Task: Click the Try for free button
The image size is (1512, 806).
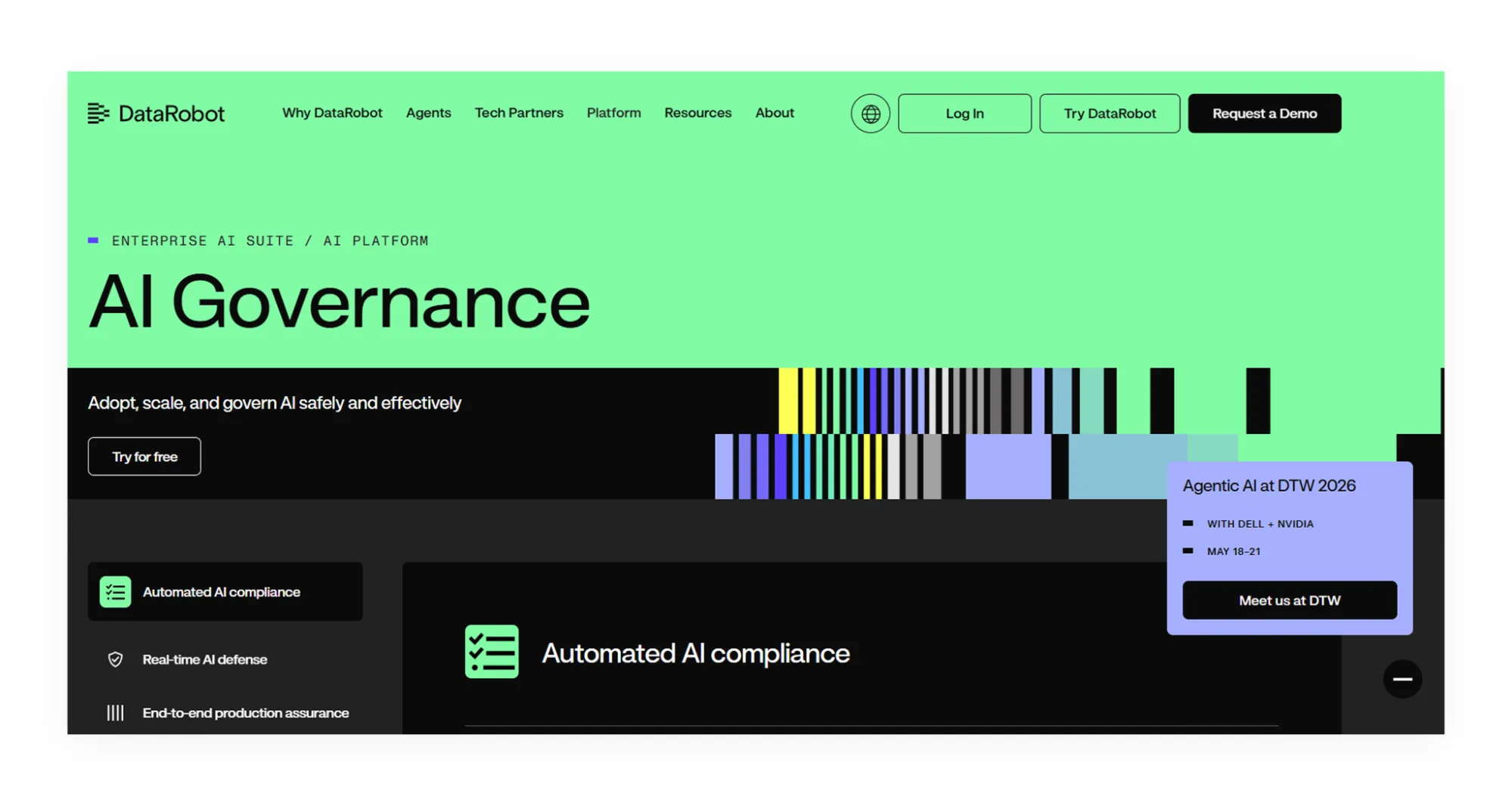Action: (x=144, y=457)
